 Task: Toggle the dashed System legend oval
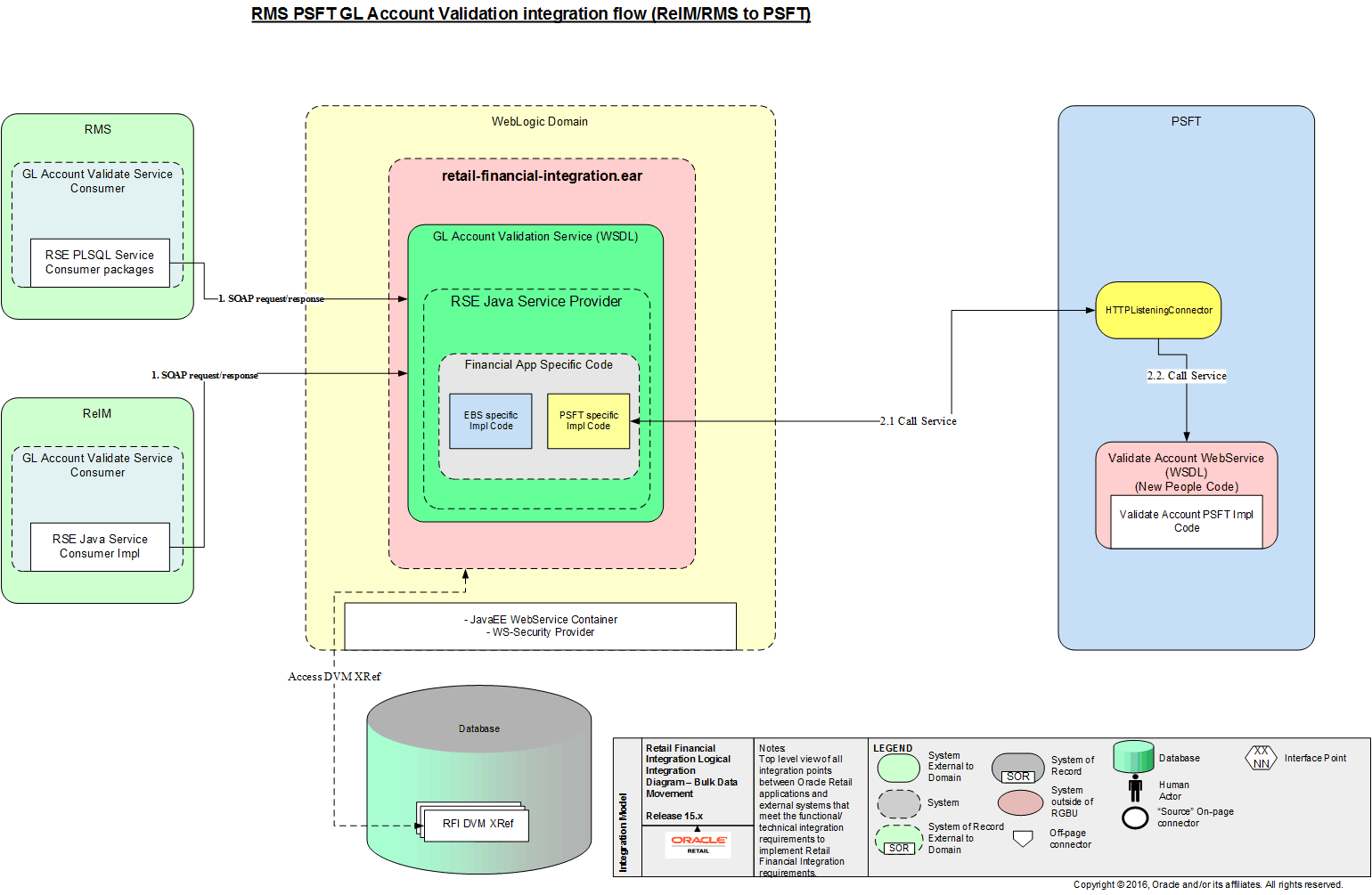point(898,802)
